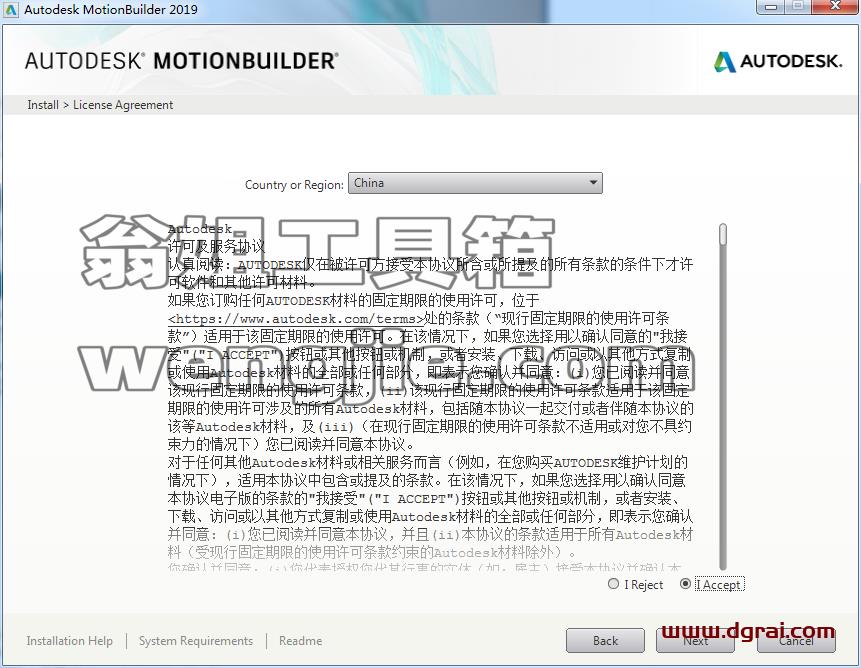Click the AUTODESK MOTIONBUILDER header title
This screenshot has height=668, width=861.
tap(182, 61)
